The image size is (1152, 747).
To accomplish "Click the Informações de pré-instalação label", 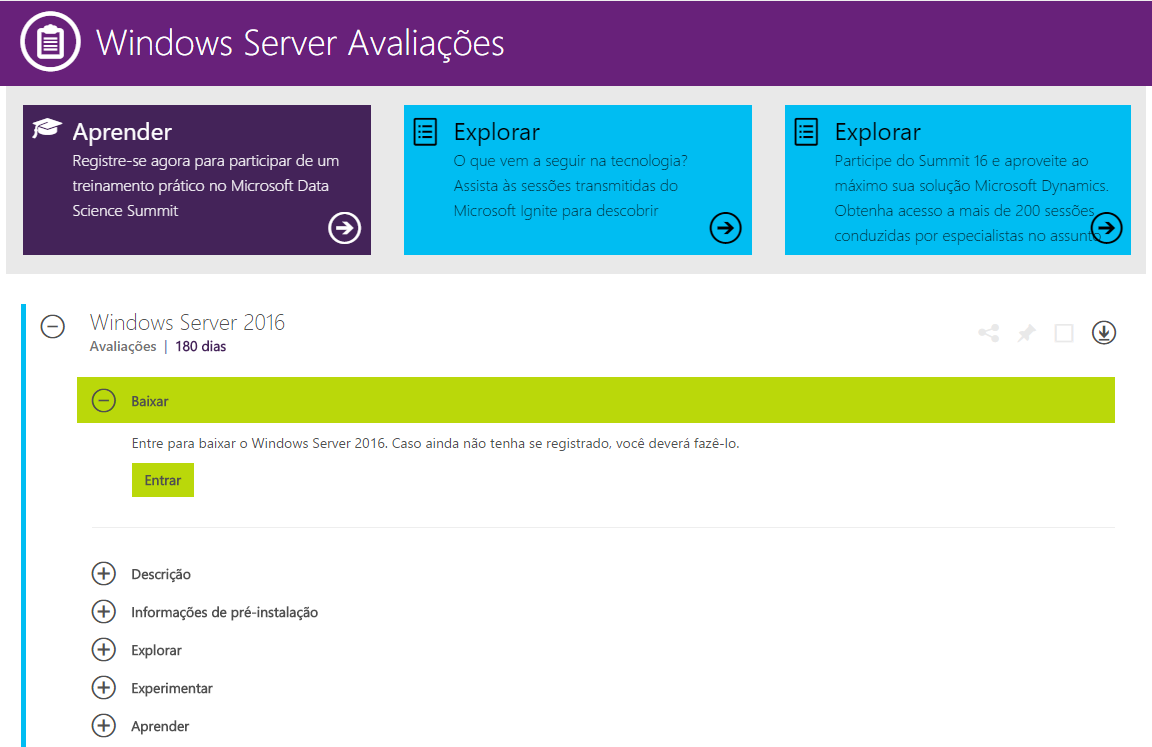I will [x=225, y=613].
